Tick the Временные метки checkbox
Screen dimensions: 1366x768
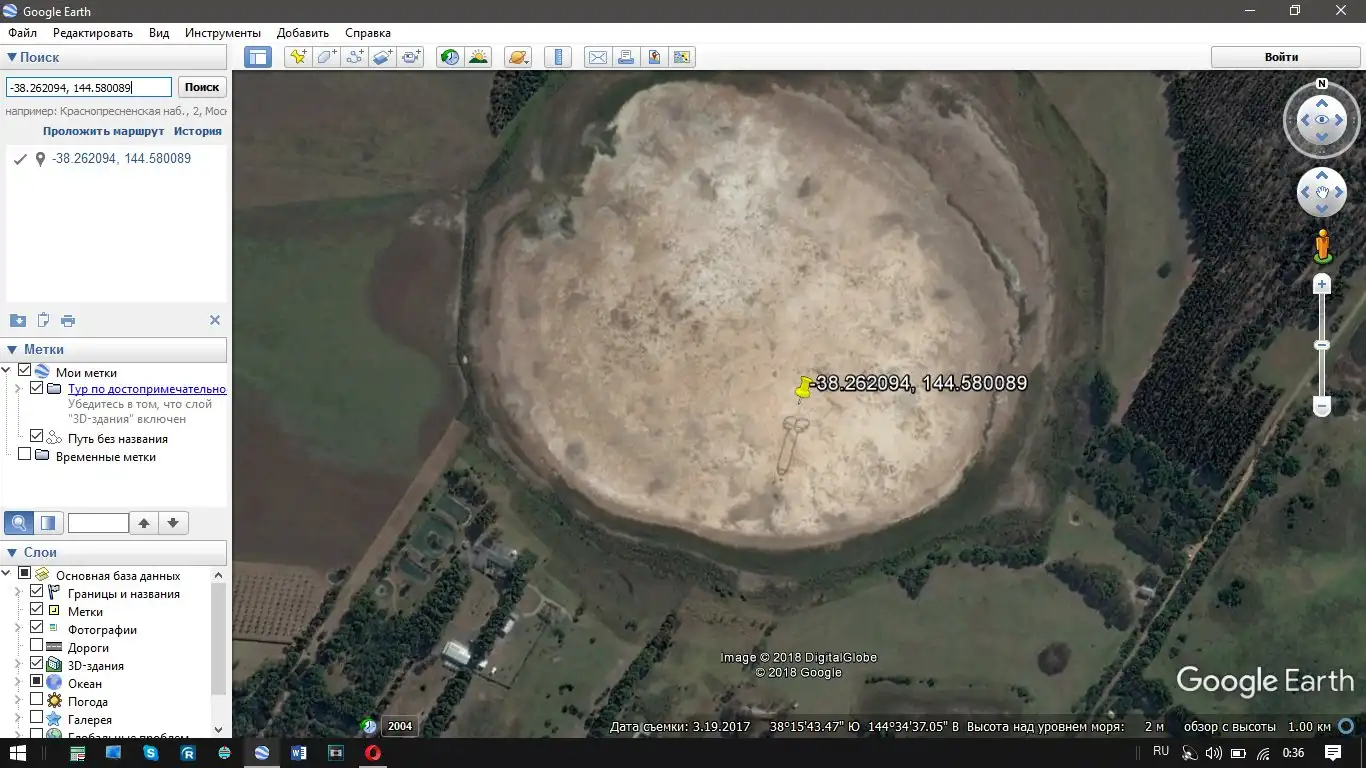coord(25,456)
